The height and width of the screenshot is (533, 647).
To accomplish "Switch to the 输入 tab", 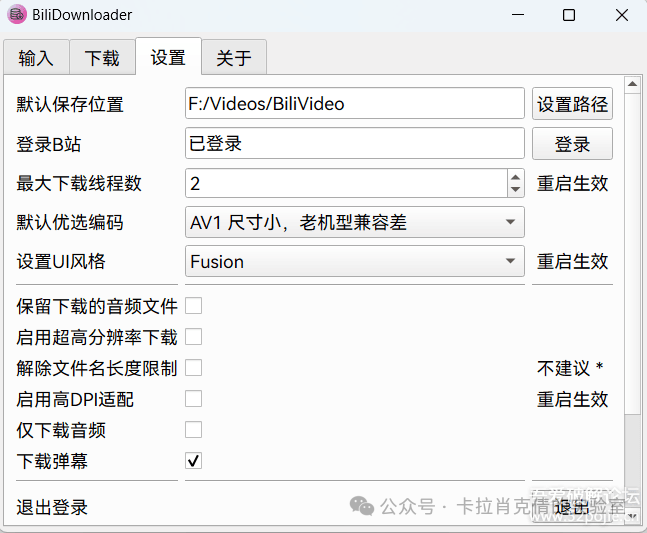I will coord(36,57).
